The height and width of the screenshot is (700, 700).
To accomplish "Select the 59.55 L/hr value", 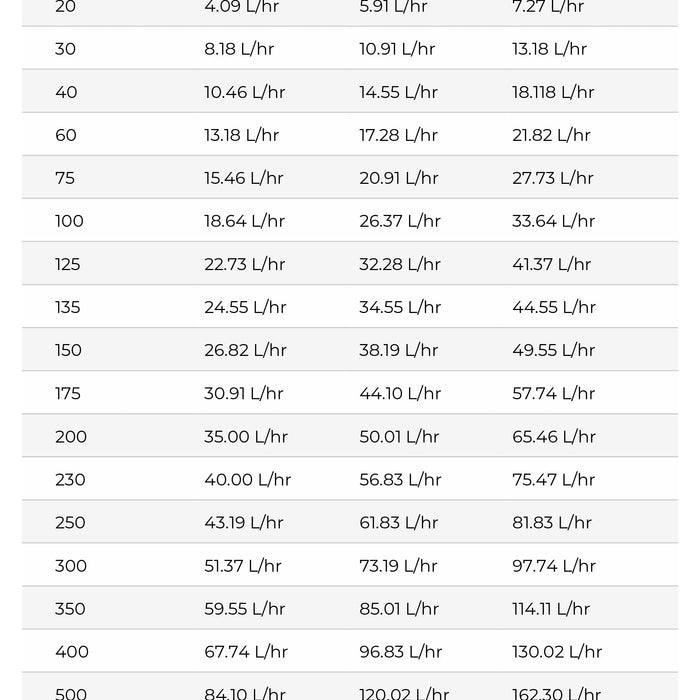I will tap(244, 608).
